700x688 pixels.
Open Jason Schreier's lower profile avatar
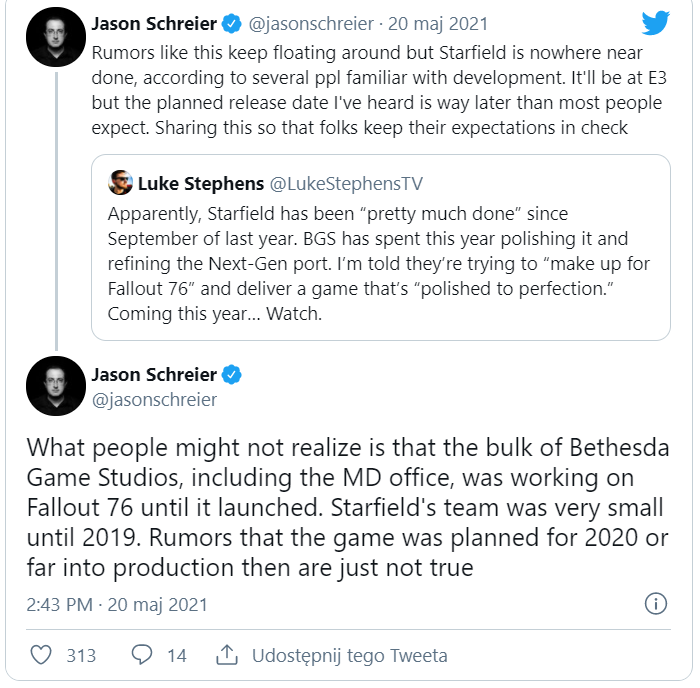[x=55, y=386]
